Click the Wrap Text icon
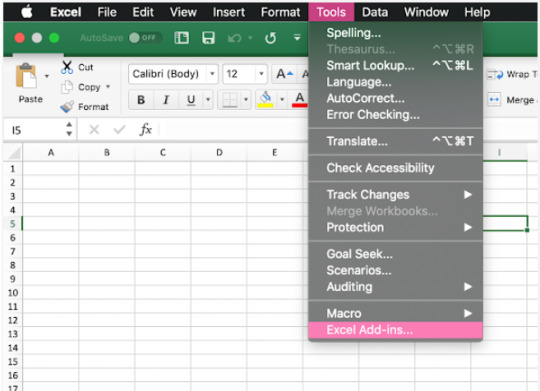This screenshot has height=391, width=540. coord(495,74)
